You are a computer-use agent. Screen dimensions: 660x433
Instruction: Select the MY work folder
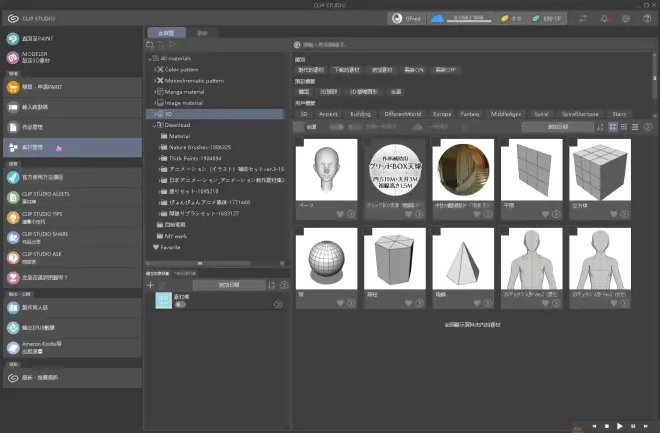tap(176, 236)
